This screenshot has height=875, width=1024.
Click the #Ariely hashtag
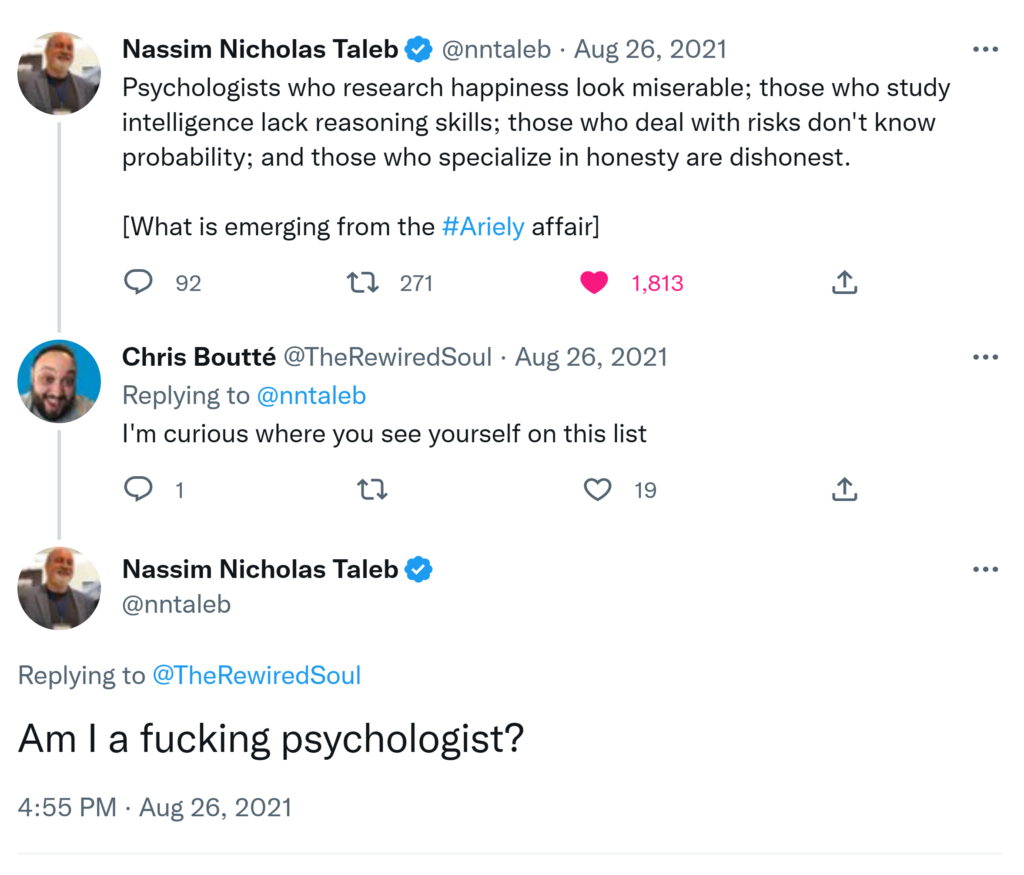point(483,227)
